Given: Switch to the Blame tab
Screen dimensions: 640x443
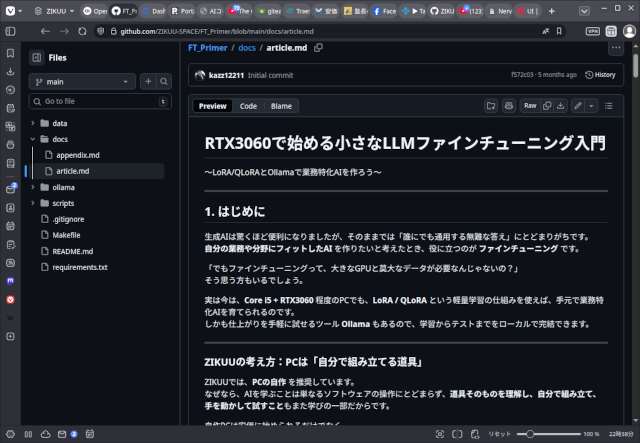Looking at the screenshot, I should [281, 105].
